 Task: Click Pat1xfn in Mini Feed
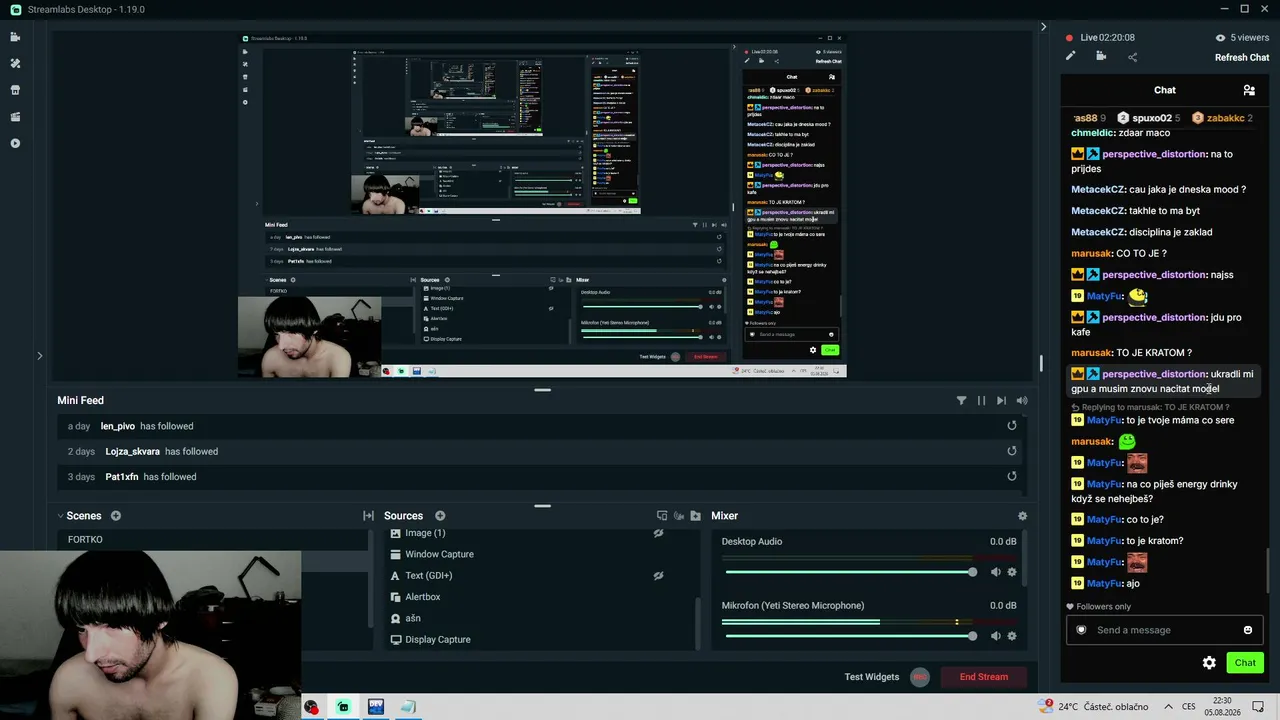coord(122,477)
